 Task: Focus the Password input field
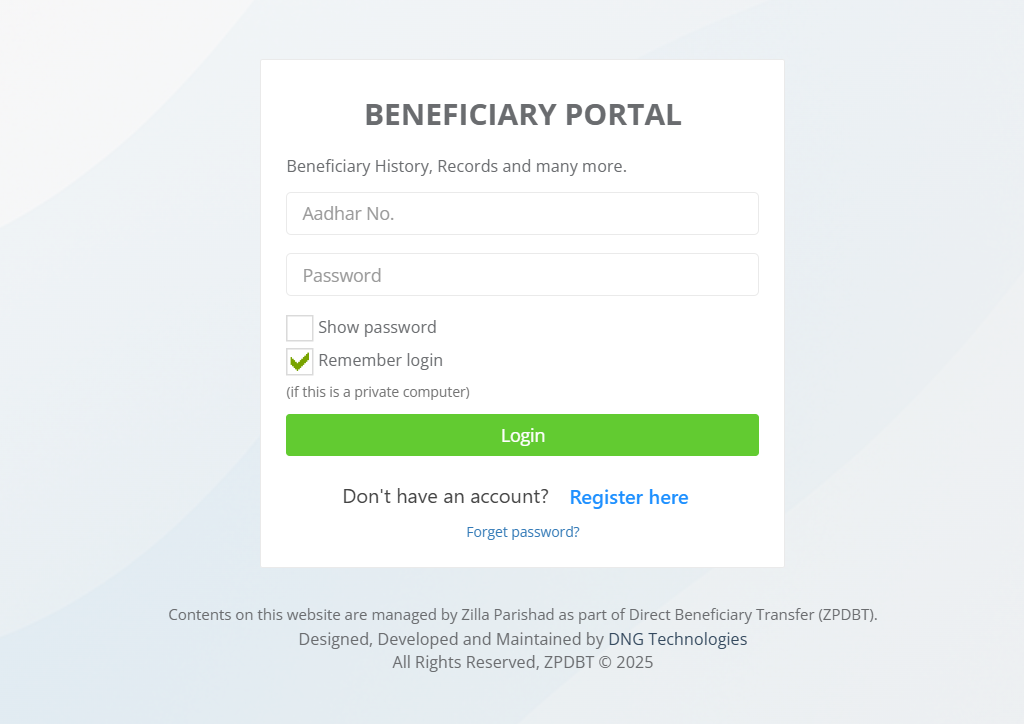pyautogui.click(x=522, y=275)
